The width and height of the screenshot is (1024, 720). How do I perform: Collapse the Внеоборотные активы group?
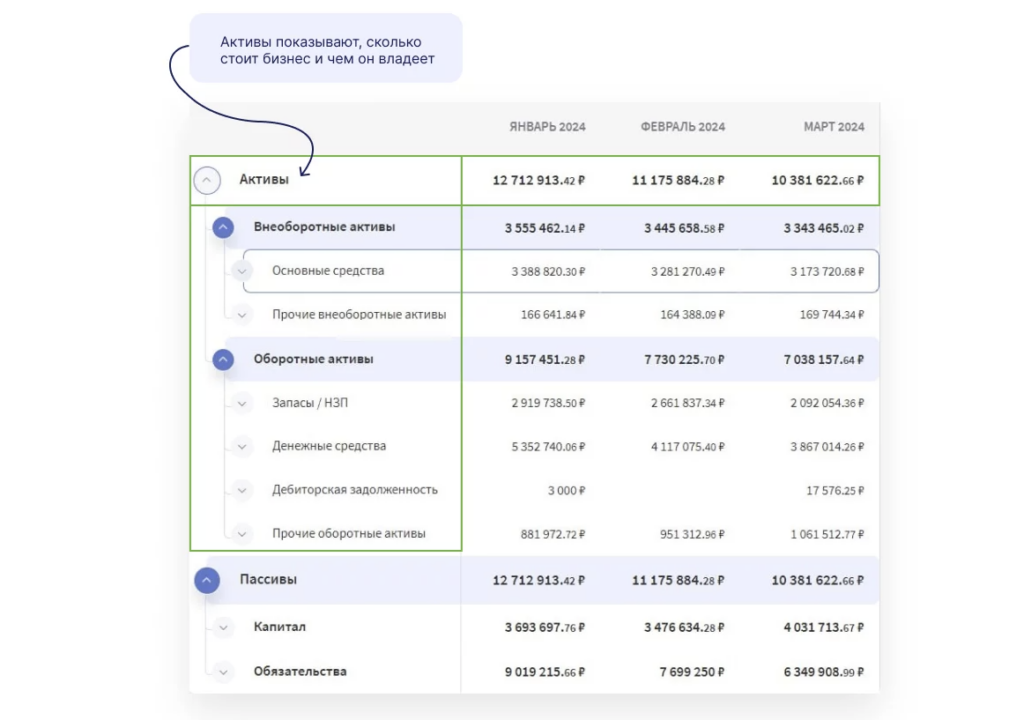point(223,228)
